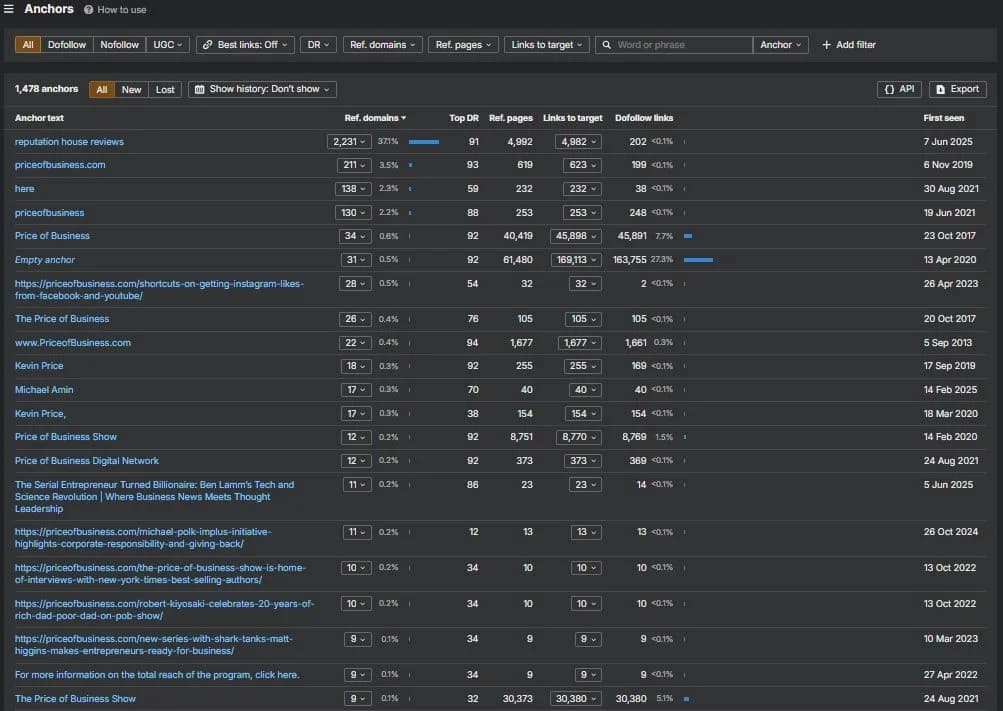Select the Nofollow filter
Viewport: 1003px width, 711px height.
120,45
